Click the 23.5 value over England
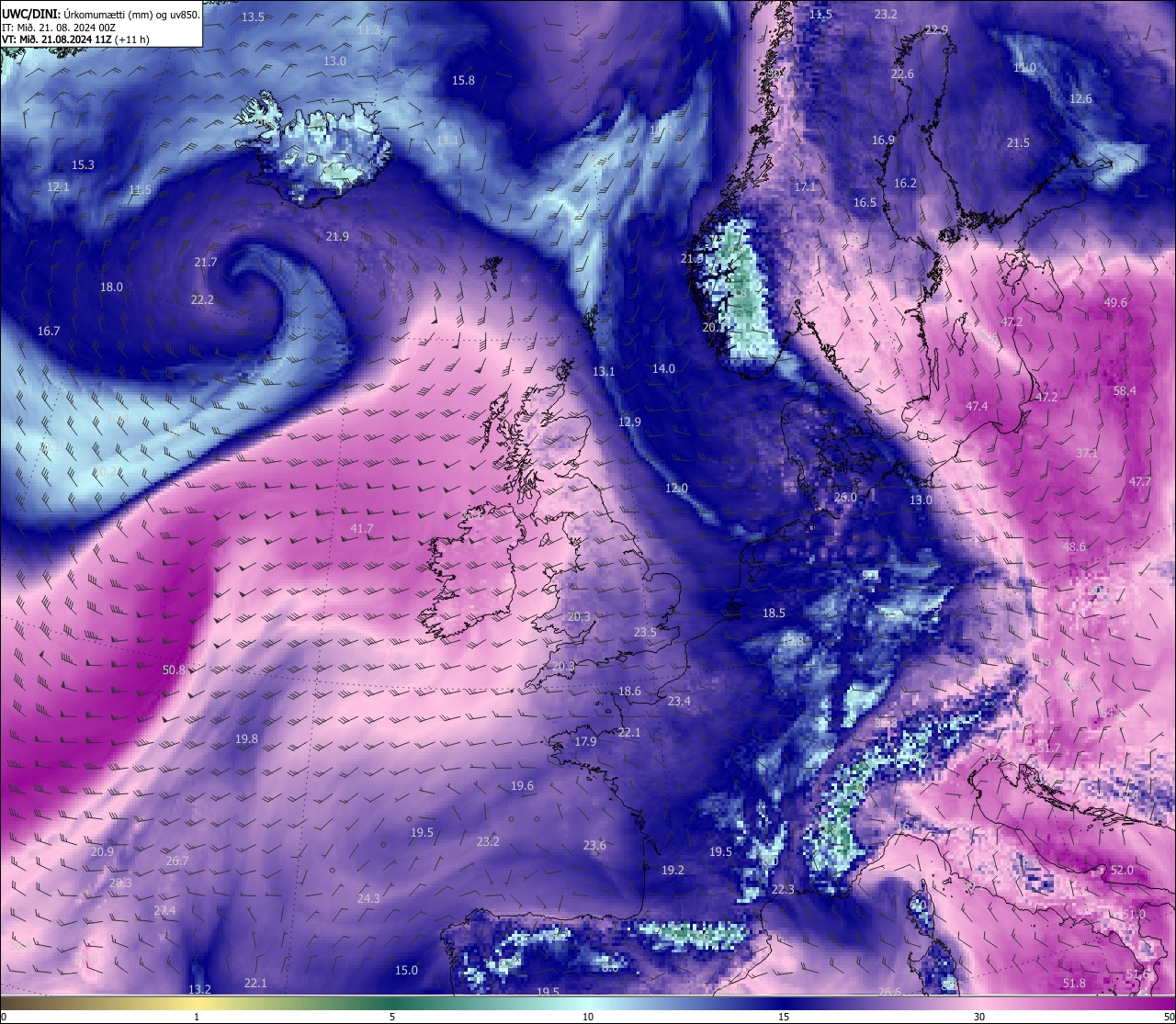Viewport: 1176px width, 1024px height. (645, 633)
